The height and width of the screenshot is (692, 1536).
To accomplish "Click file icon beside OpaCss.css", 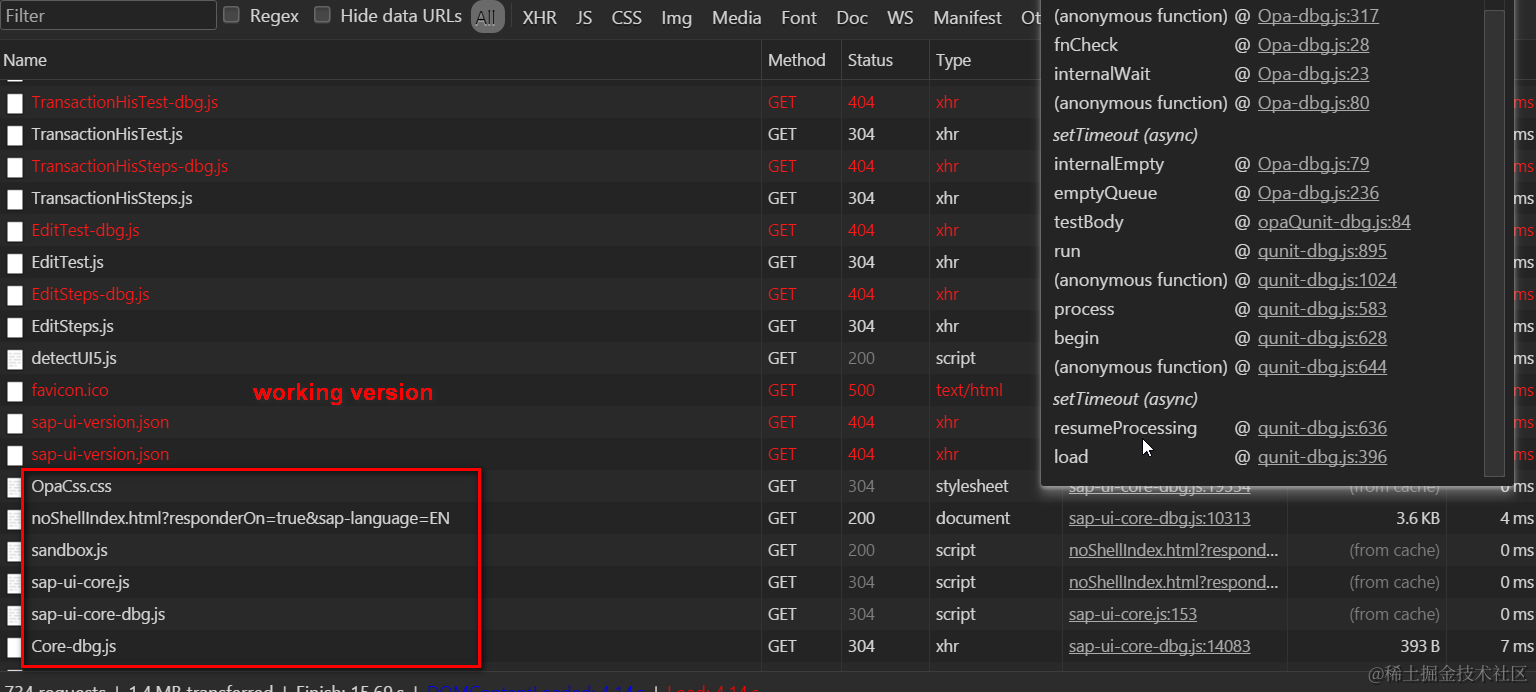I will pyautogui.click(x=15, y=487).
